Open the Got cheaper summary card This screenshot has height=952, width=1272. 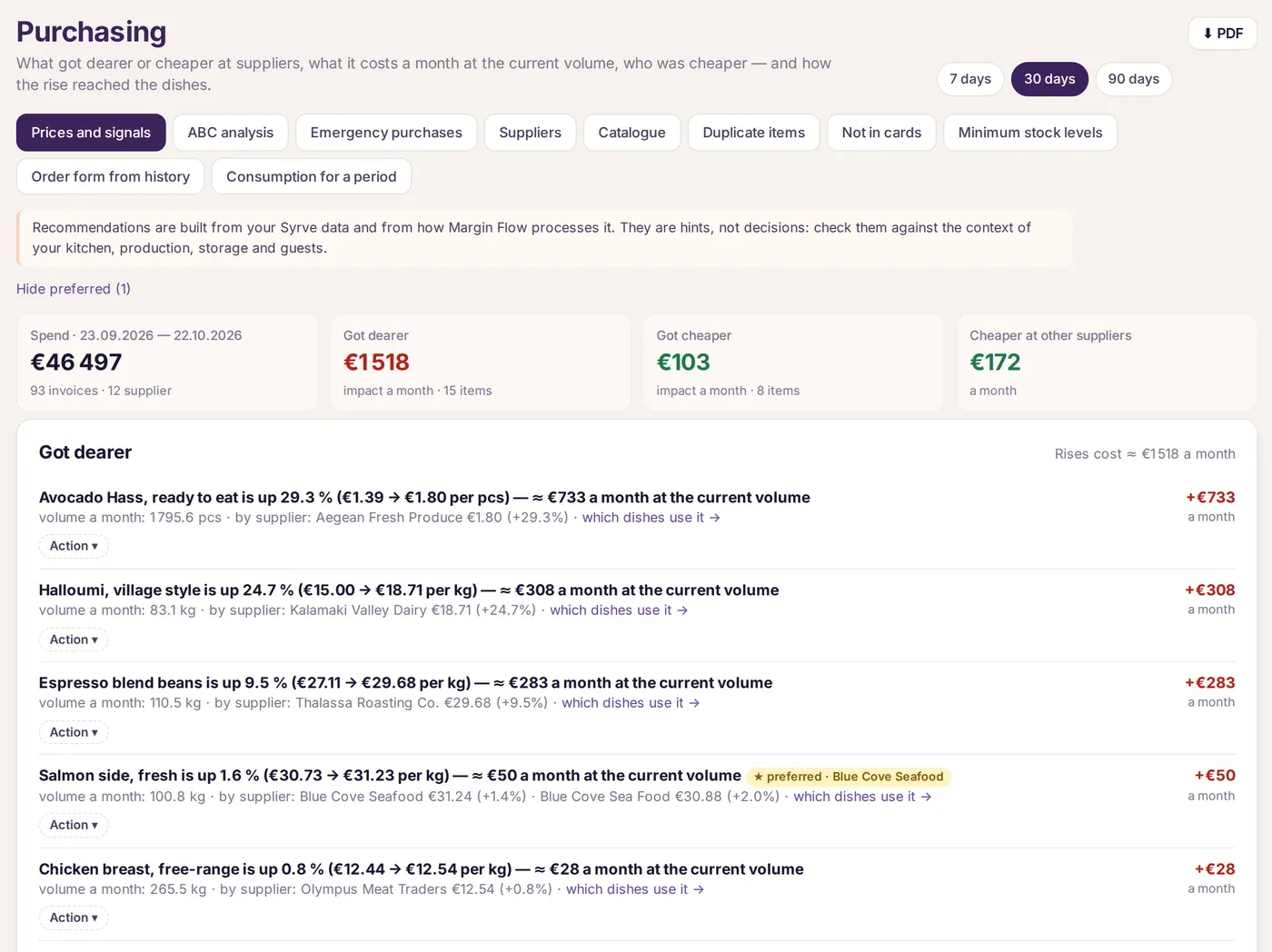click(793, 362)
